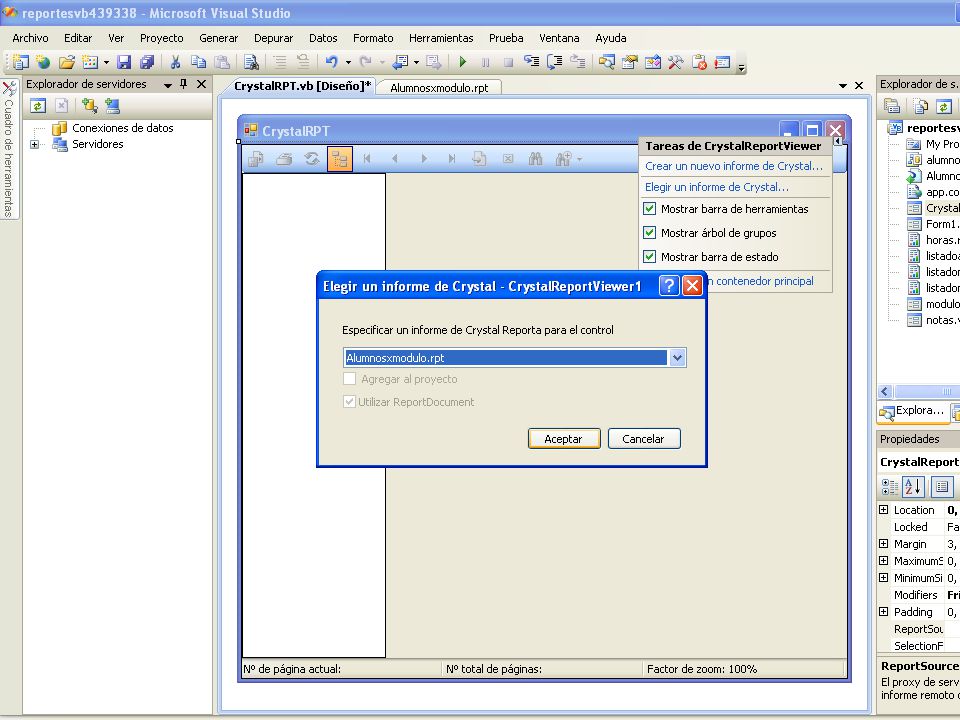Screen dimensions: 960x720
Task: Check the Agregar al proyecto checkbox
Action: click(350, 379)
